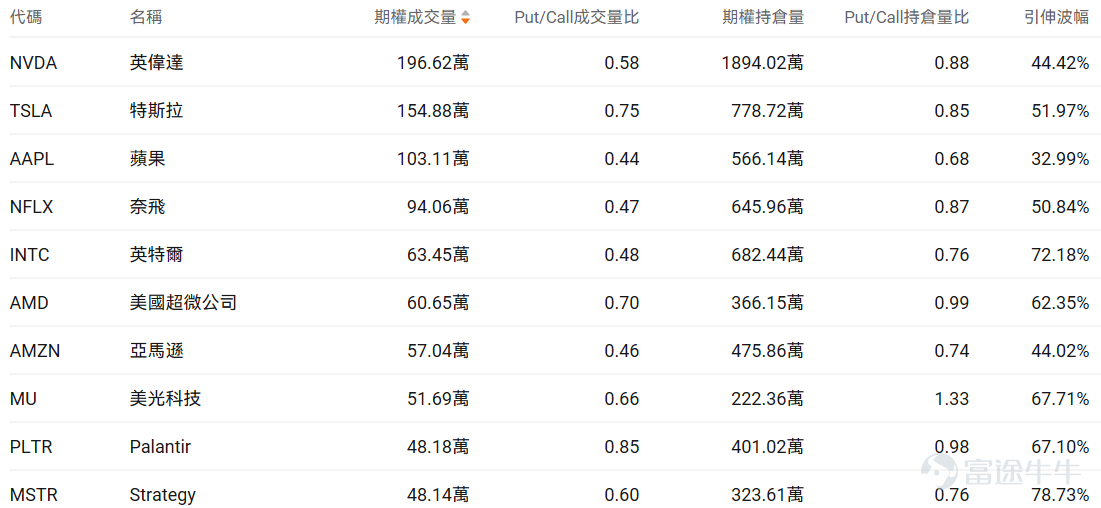
Task: Click the 代碼 column header
Action: pos(26,18)
